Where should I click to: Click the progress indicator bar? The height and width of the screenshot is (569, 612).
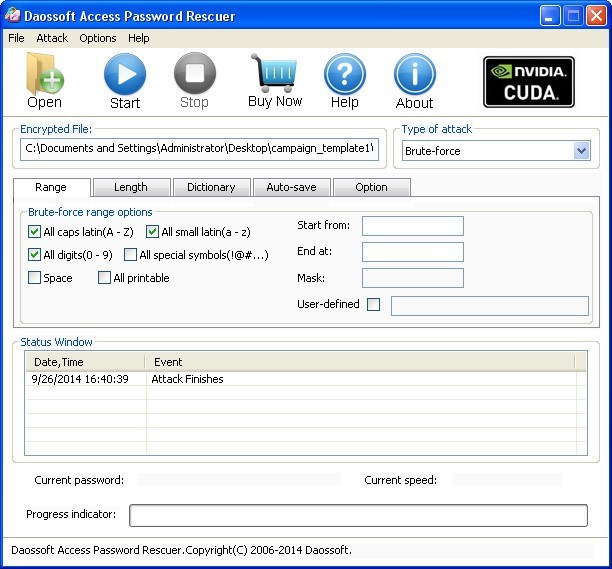[358, 515]
